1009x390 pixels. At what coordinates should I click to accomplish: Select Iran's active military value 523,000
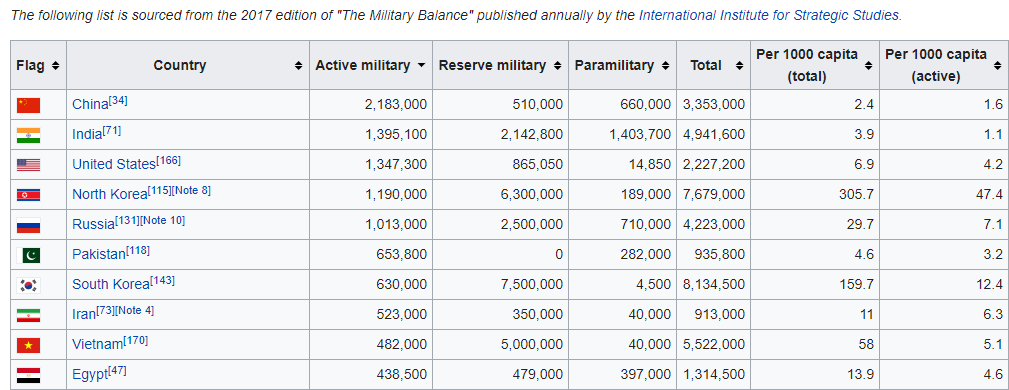[402, 315]
